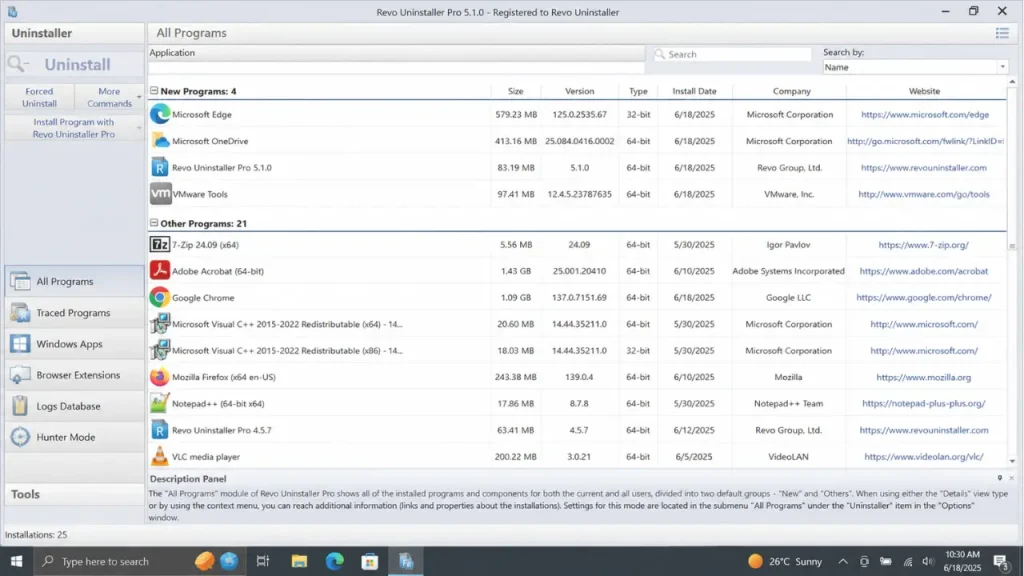Viewport: 1024px width, 576px height.
Task: Click the Application text field
Action: 396,67
